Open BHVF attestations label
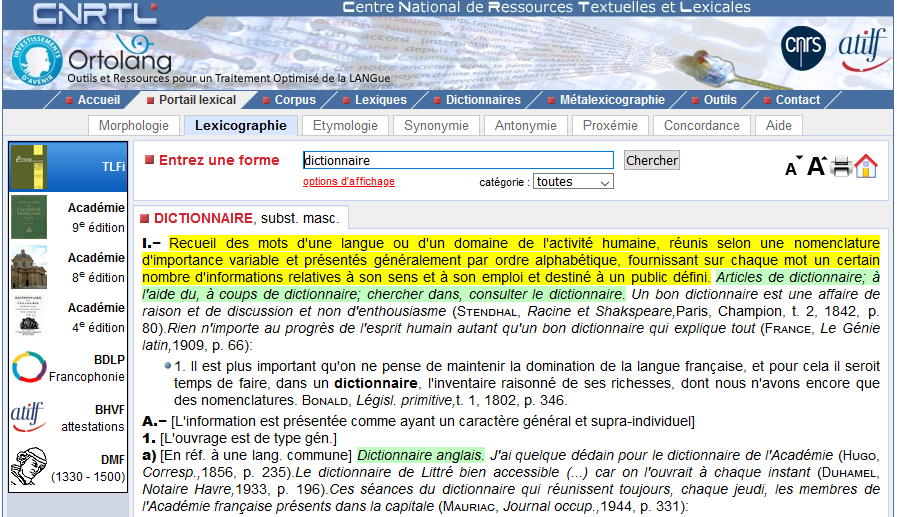Screen dimensions: 897x517 93,418
